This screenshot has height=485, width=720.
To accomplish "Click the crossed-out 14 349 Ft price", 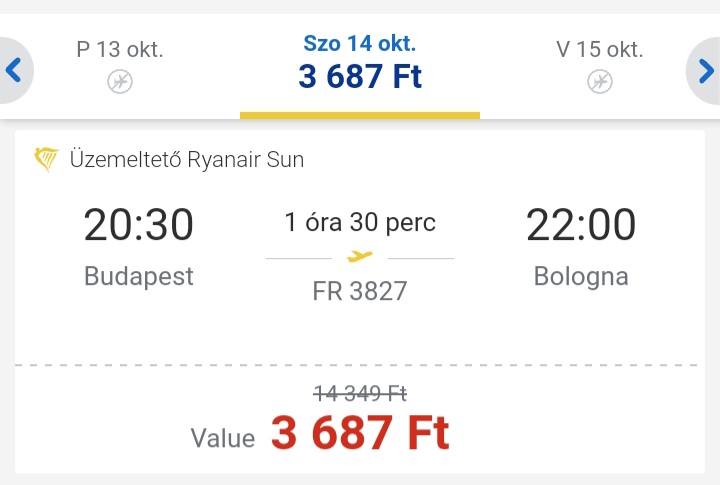I will (360, 394).
